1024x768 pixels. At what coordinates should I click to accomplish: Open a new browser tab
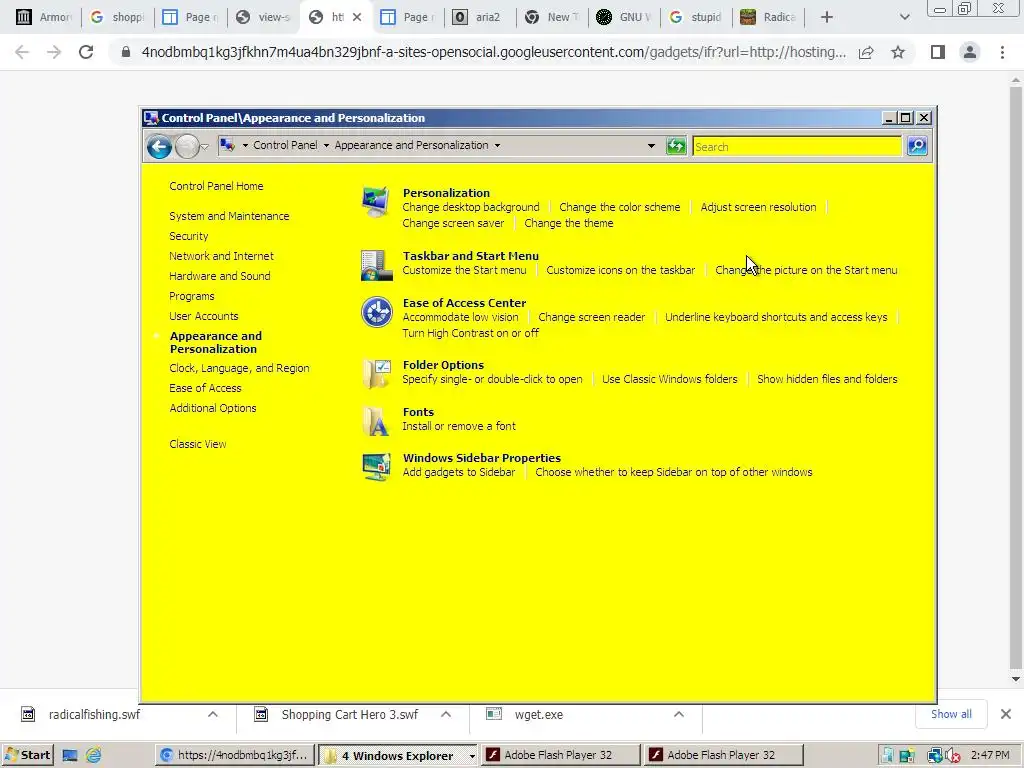(x=827, y=17)
